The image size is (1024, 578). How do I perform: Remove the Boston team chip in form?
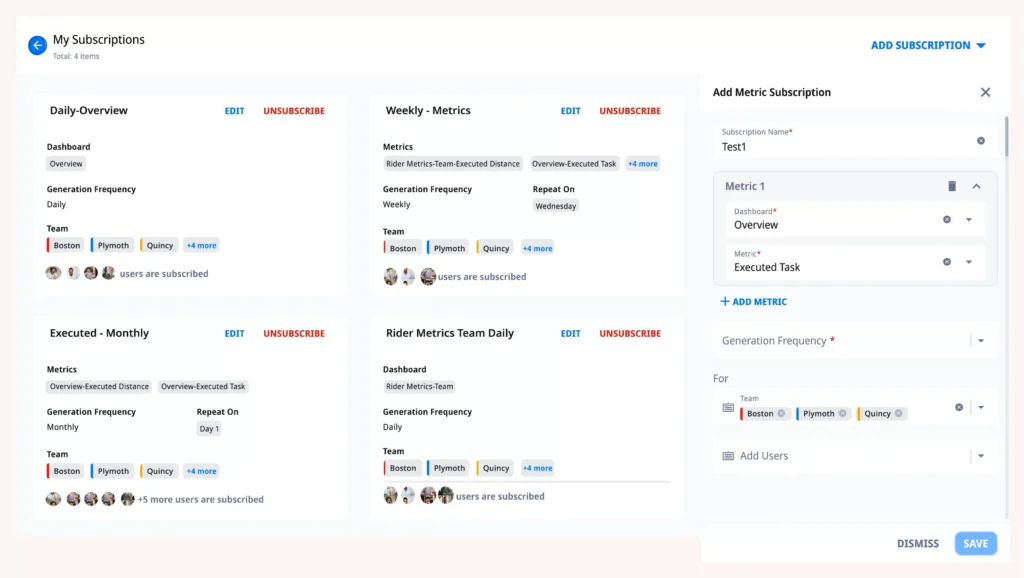point(782,413)
